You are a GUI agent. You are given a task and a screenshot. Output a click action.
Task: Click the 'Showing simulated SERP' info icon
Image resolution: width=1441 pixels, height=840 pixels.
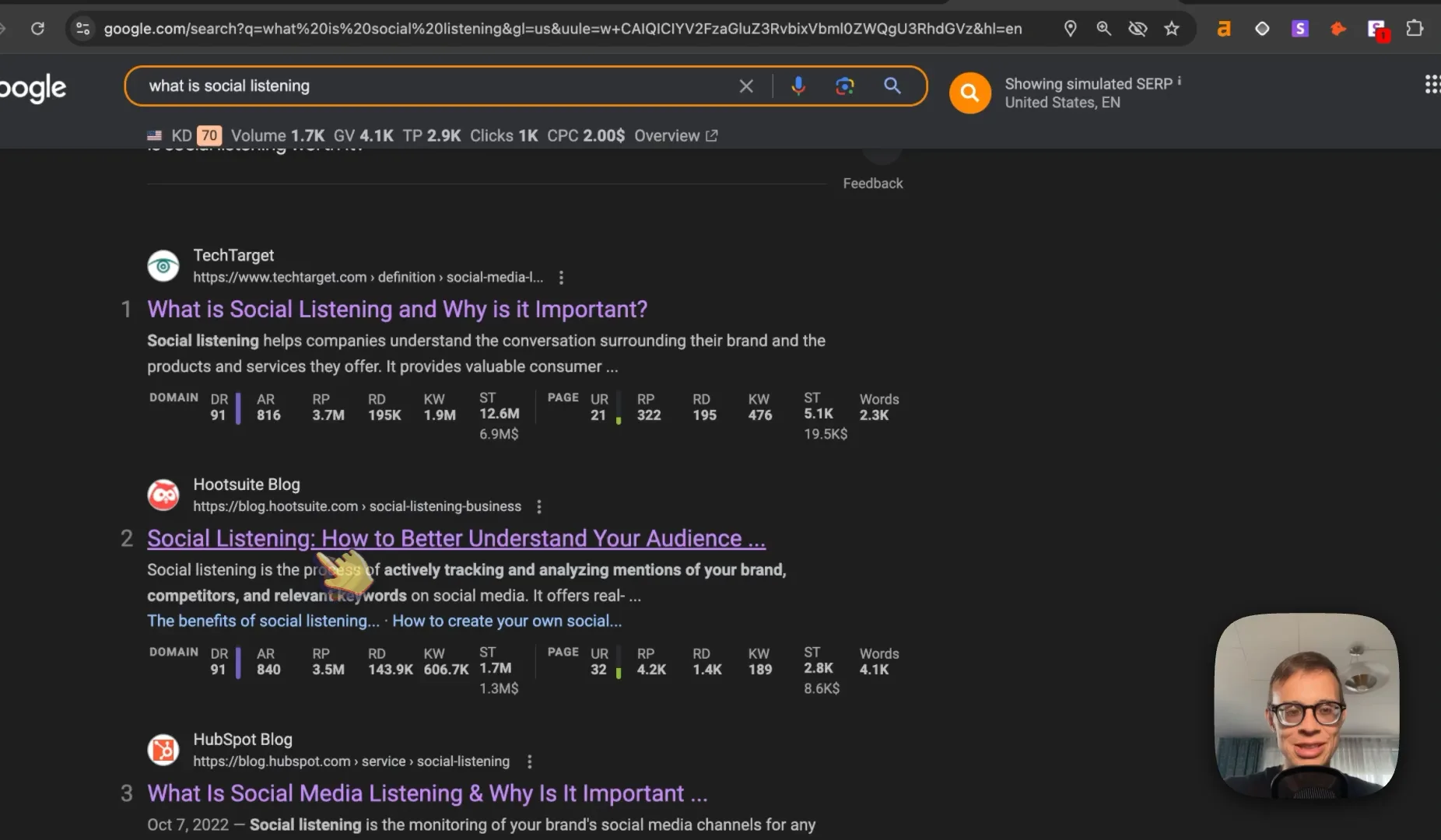1179,81
